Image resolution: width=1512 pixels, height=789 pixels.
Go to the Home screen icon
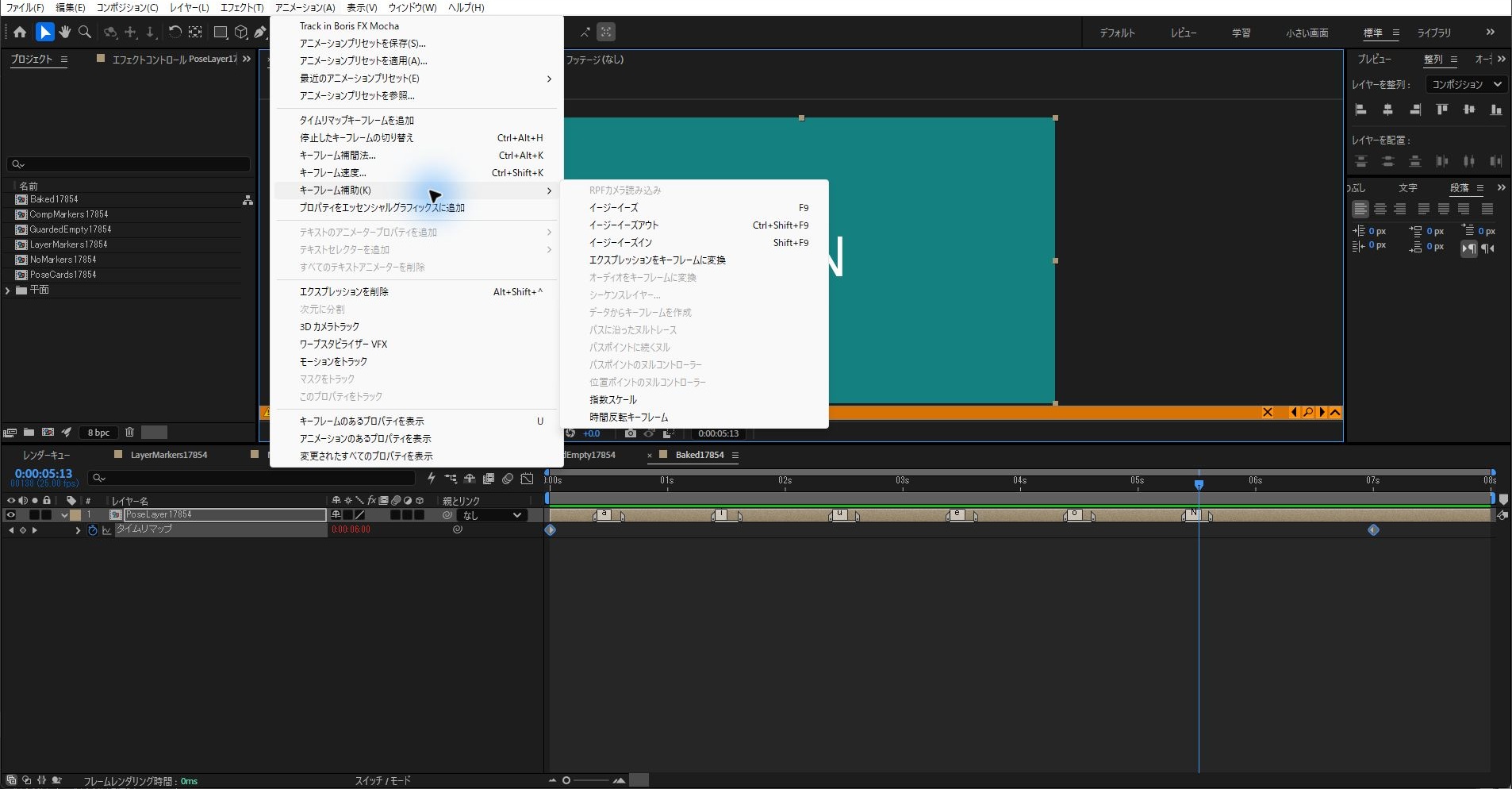pos(20,33)
